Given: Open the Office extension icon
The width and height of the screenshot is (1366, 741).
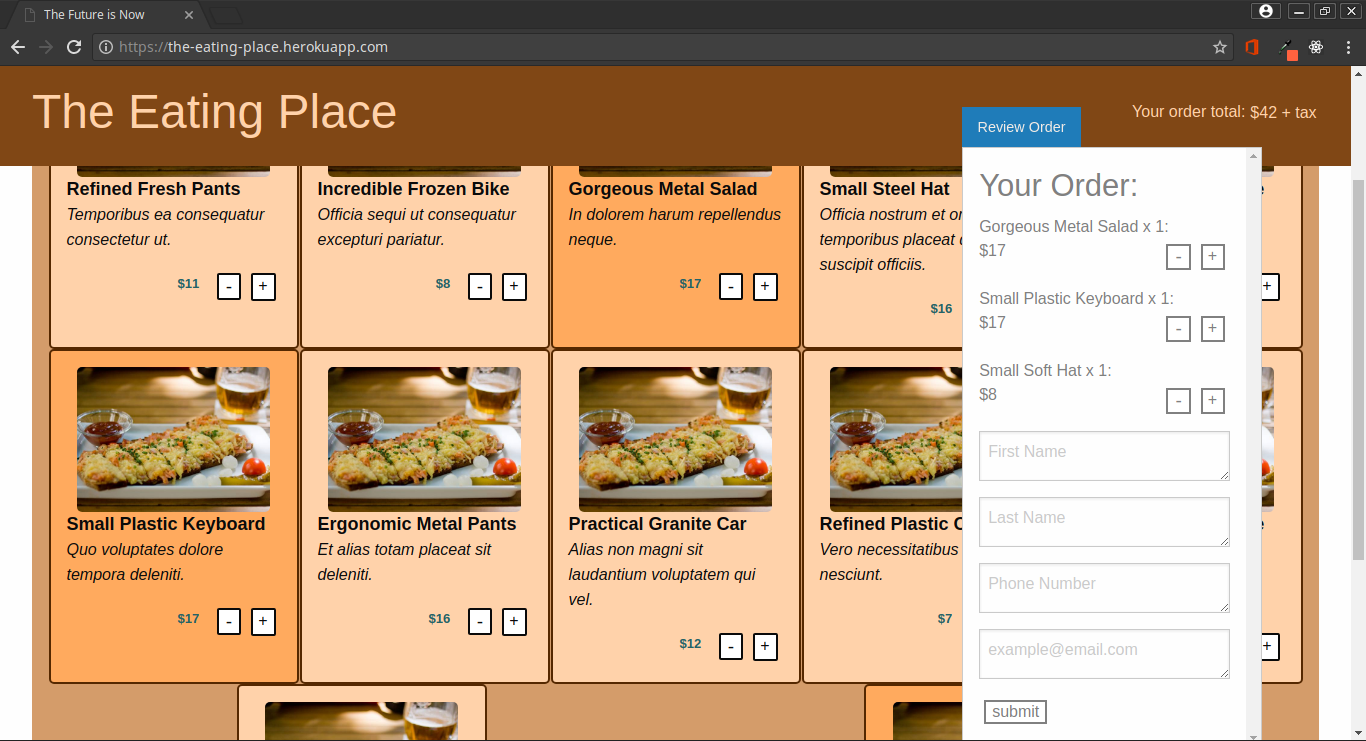Looking at the screenshot, I should pos(1251,47).
